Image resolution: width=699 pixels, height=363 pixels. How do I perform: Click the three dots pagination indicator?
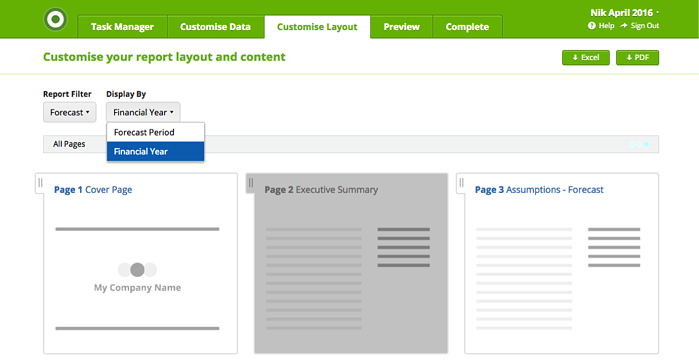tap(639, 144)
